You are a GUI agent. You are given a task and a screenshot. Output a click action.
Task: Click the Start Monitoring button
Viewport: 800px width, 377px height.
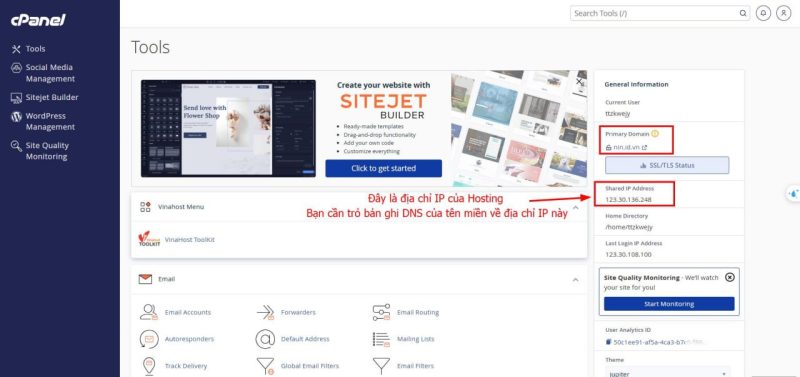tap(669, 304)
